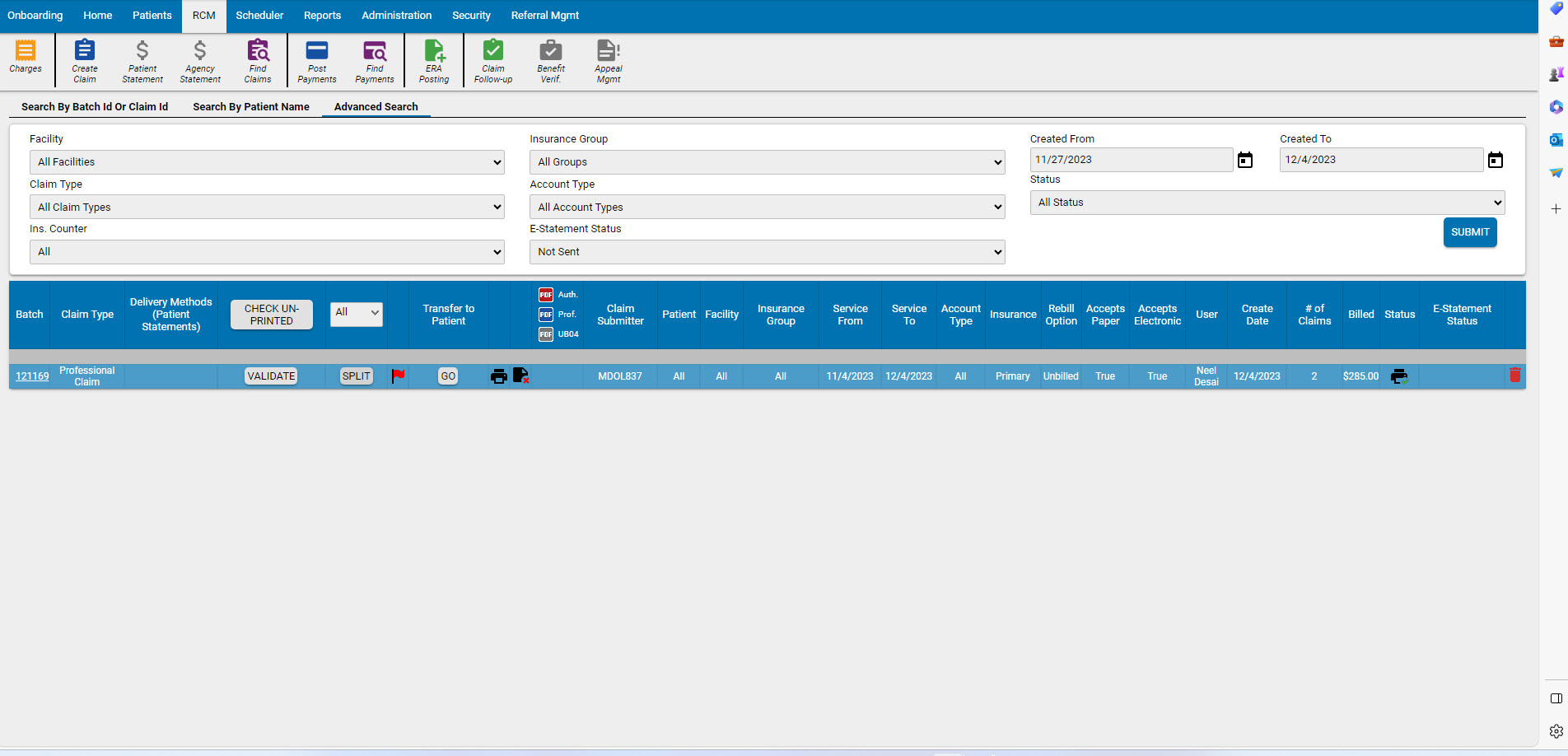The width and height of the screenshot is (1568, 756).
Task: Open the Scheduler menu
Action: 259,15
